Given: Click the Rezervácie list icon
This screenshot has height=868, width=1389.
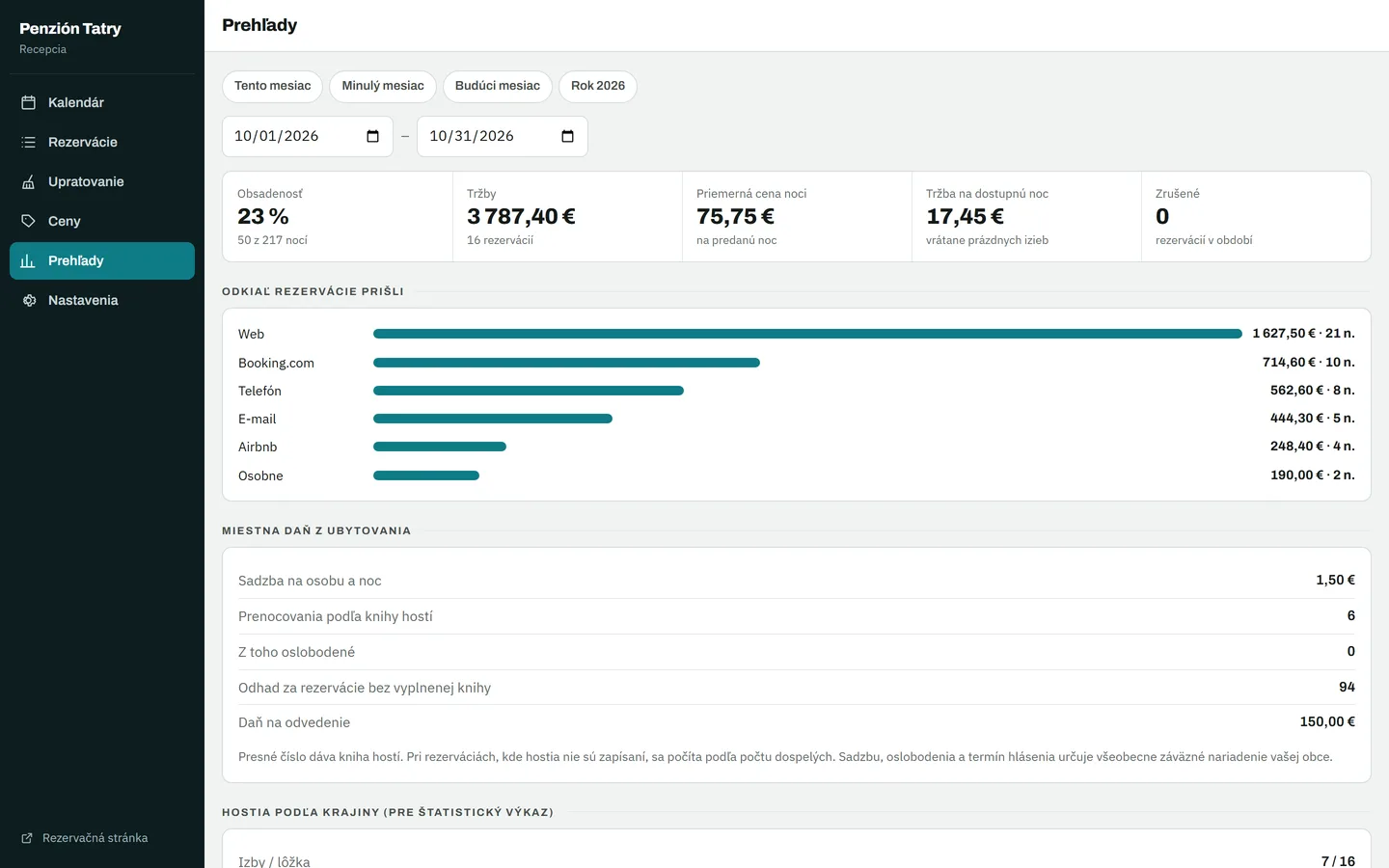Looking at the screenshot, I should (x=29, y=142).
